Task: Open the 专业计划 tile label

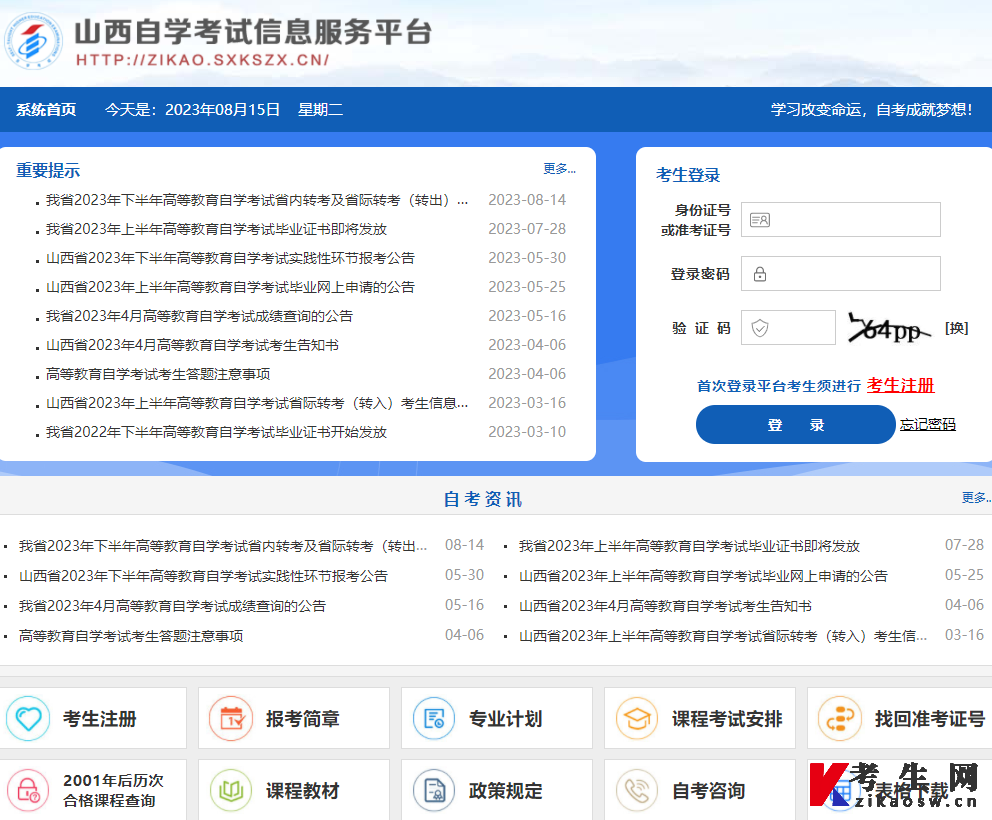Action: tap(505, 719)
